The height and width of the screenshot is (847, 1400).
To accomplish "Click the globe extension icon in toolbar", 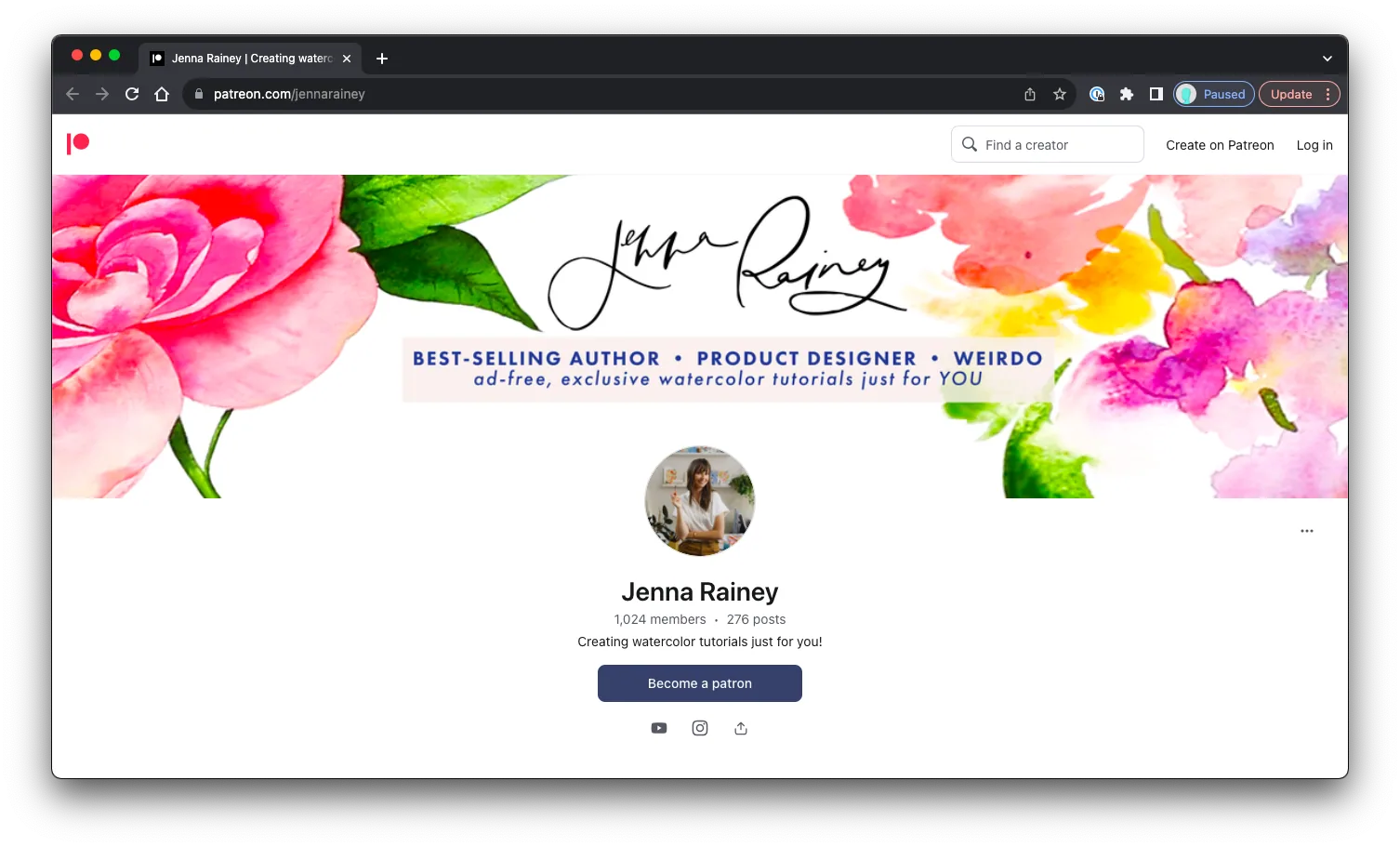I will point(1097,94).
